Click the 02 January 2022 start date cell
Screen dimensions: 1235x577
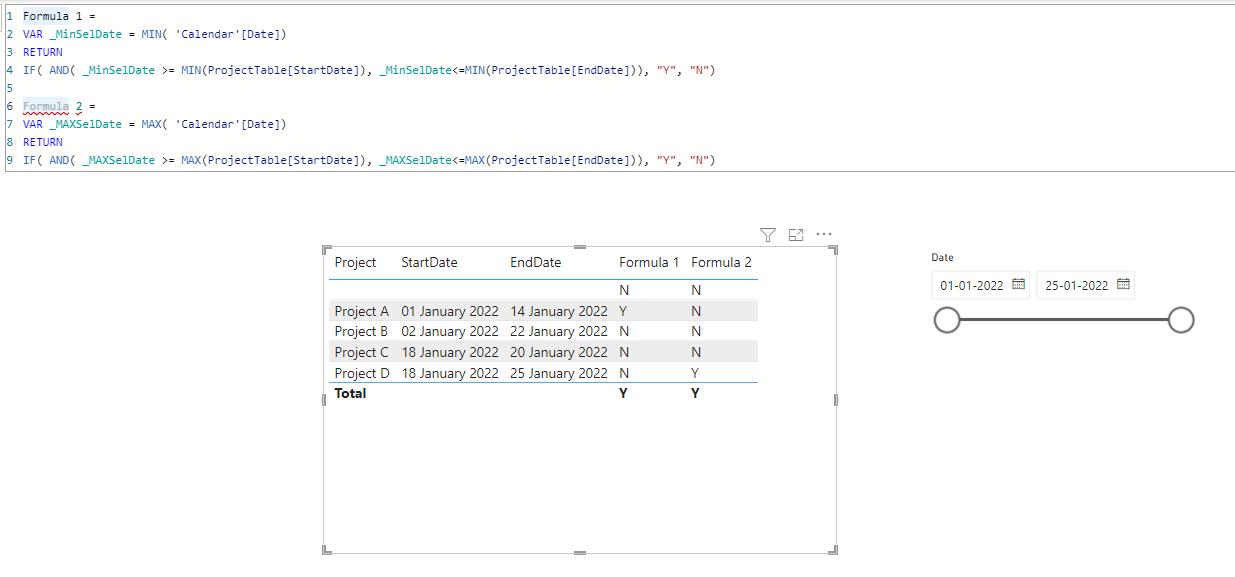point(449,331)
